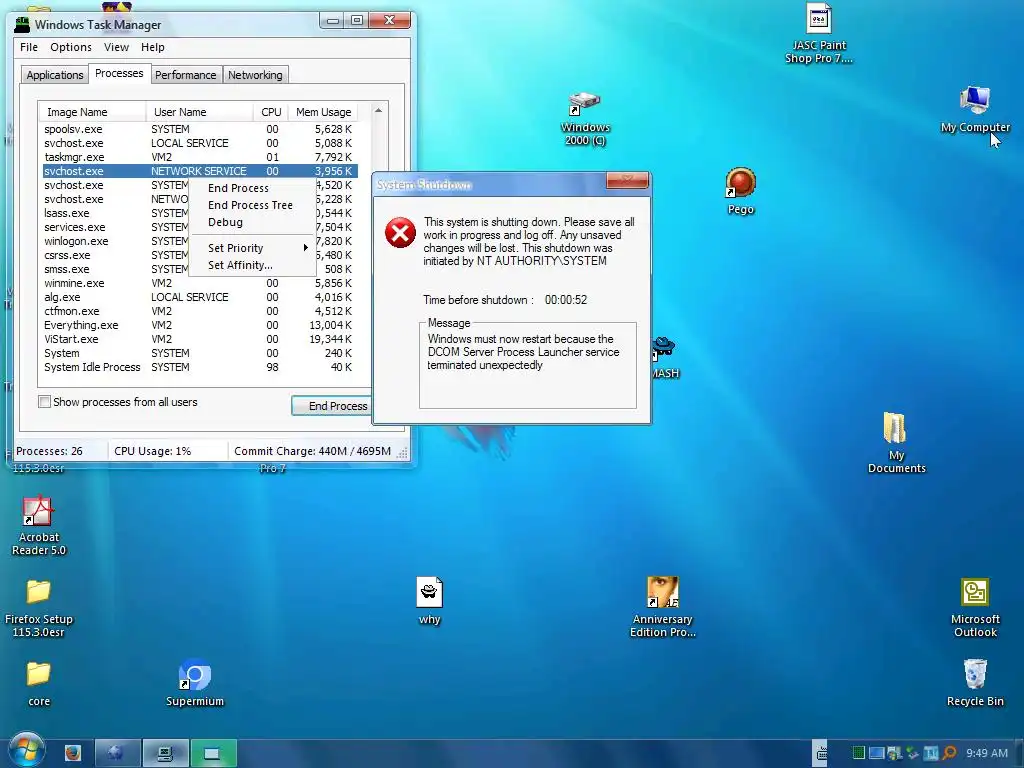Open the File menu in Task Manager
1024x768 pixels.
[x=29, y=47]
